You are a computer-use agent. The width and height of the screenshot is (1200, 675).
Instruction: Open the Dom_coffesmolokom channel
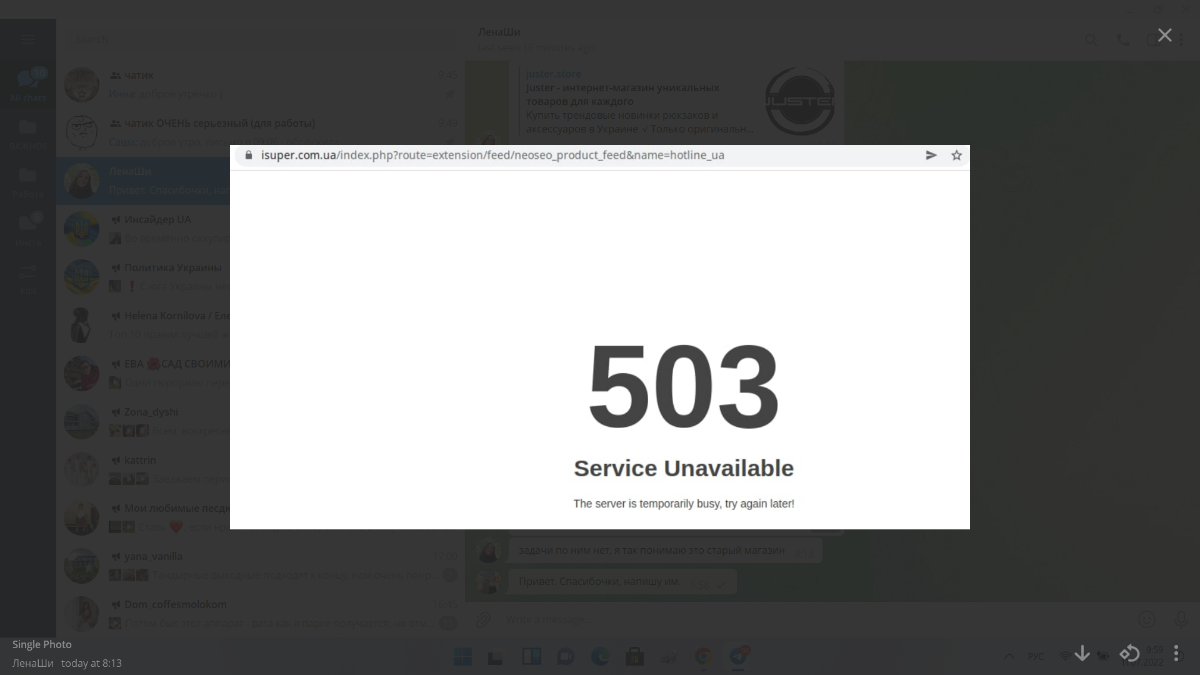pyautogui.click(x=260, y=613)
